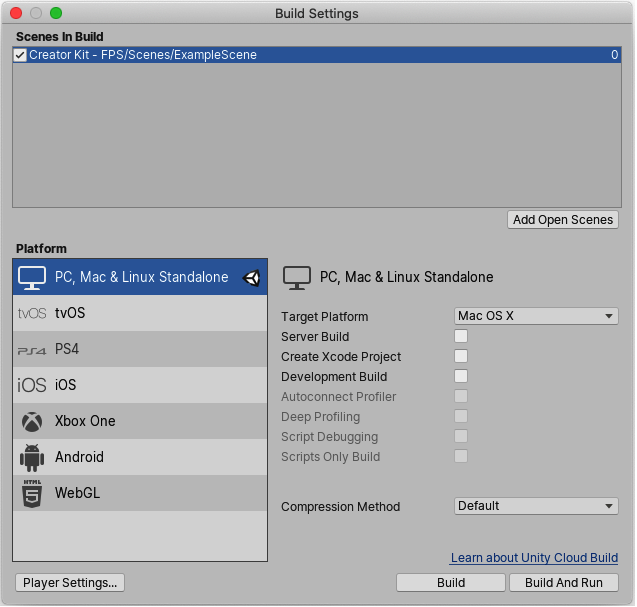This screenshot has width=637, height=607.
Task: Select Creator Kit ExampleScene scene row text
Action: (x=143, y=55)
